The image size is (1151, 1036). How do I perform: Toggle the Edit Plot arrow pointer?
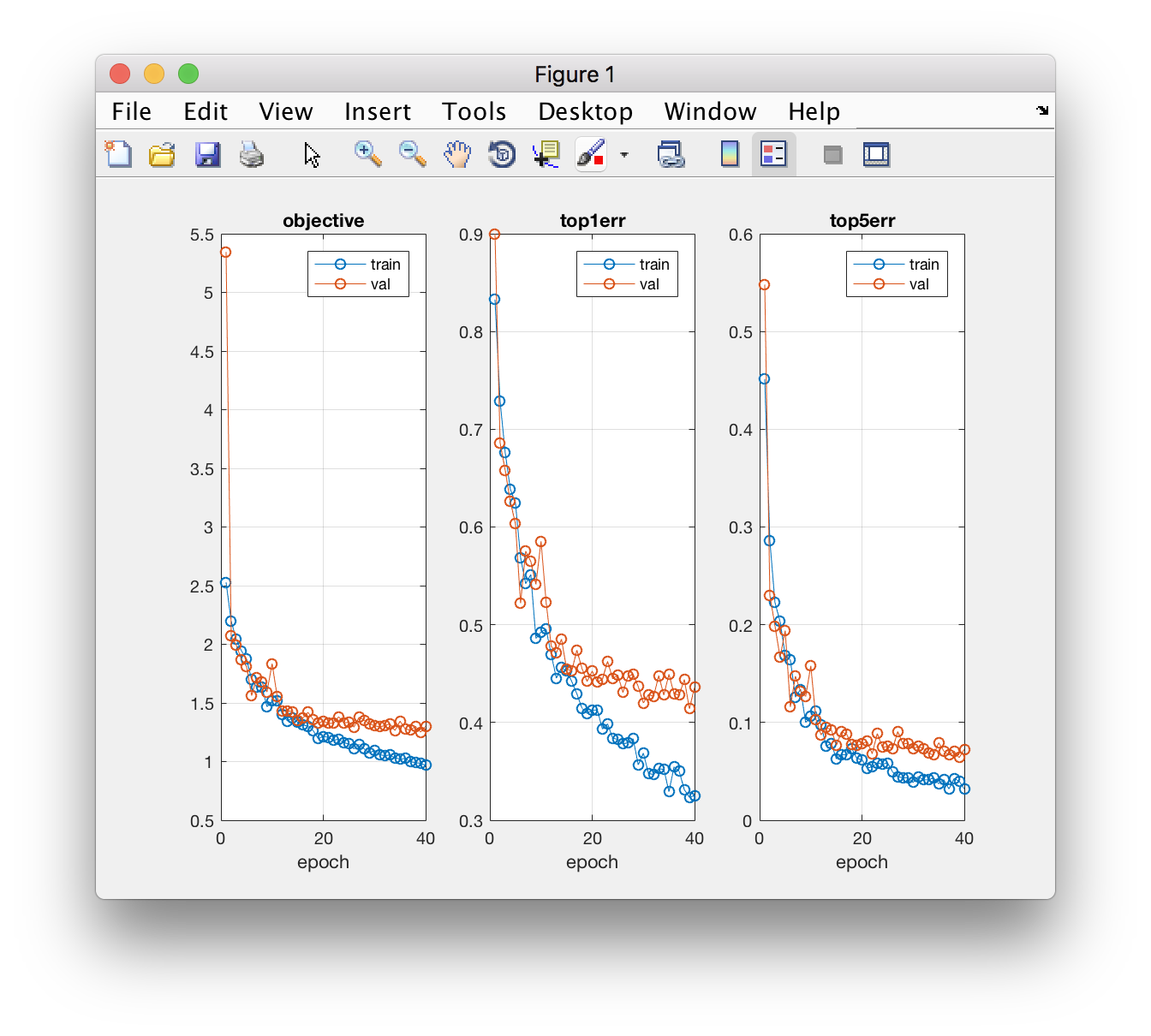click(x=312, y=155)
